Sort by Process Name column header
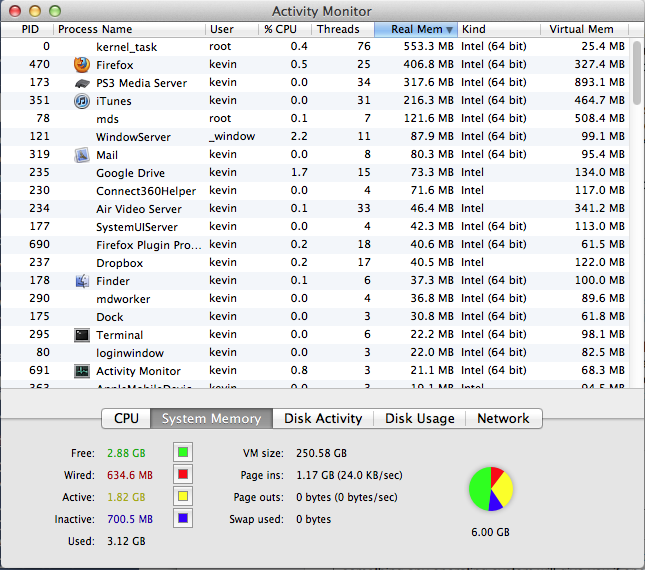This screenshot has height=570, width=645. click(129, 29)
